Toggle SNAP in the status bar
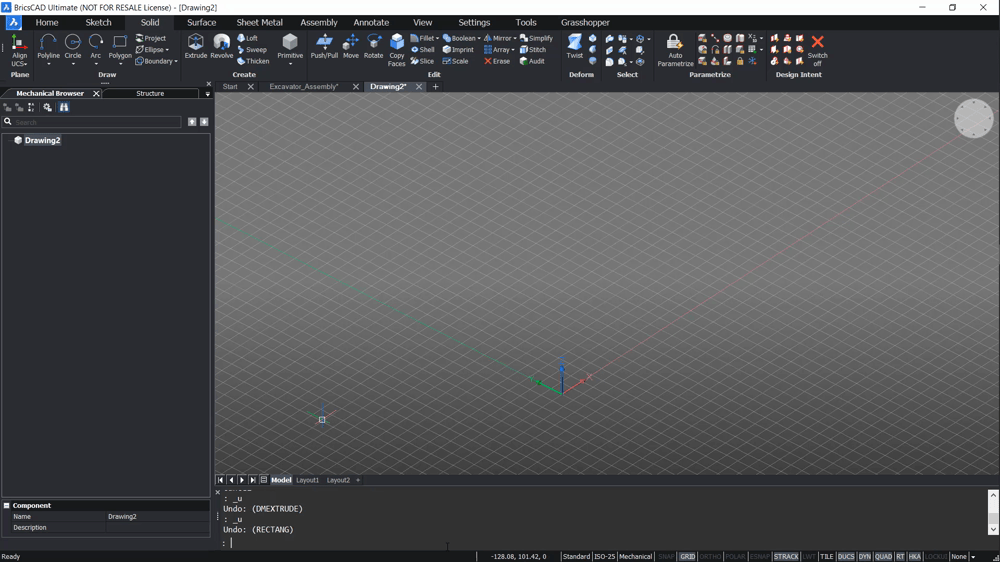 tap(666, 556)
